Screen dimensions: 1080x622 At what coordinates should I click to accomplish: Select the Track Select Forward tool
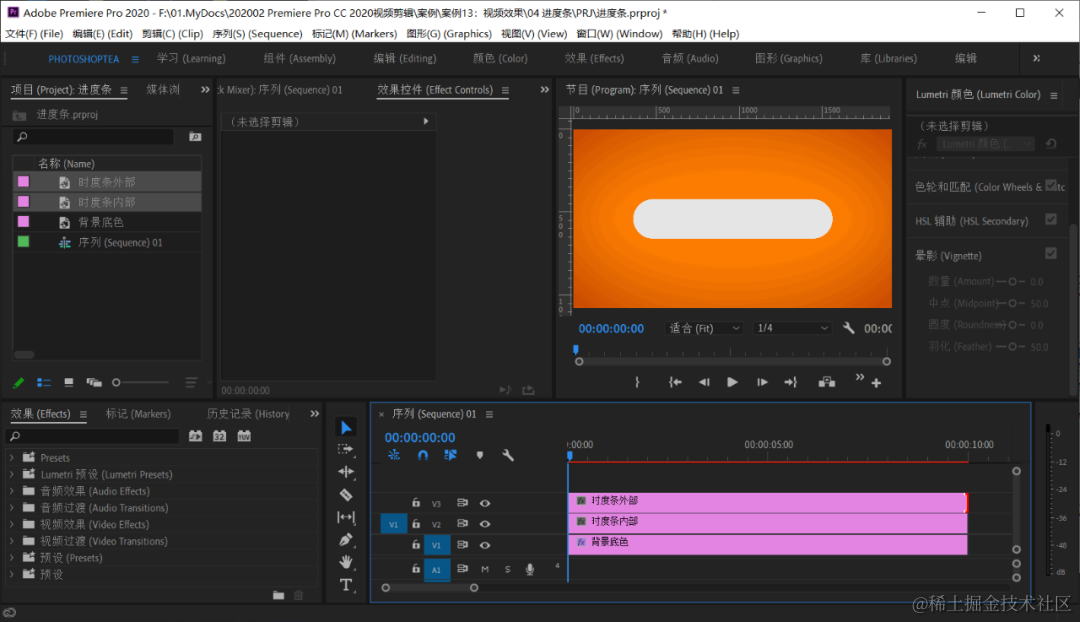click(346, 449)
